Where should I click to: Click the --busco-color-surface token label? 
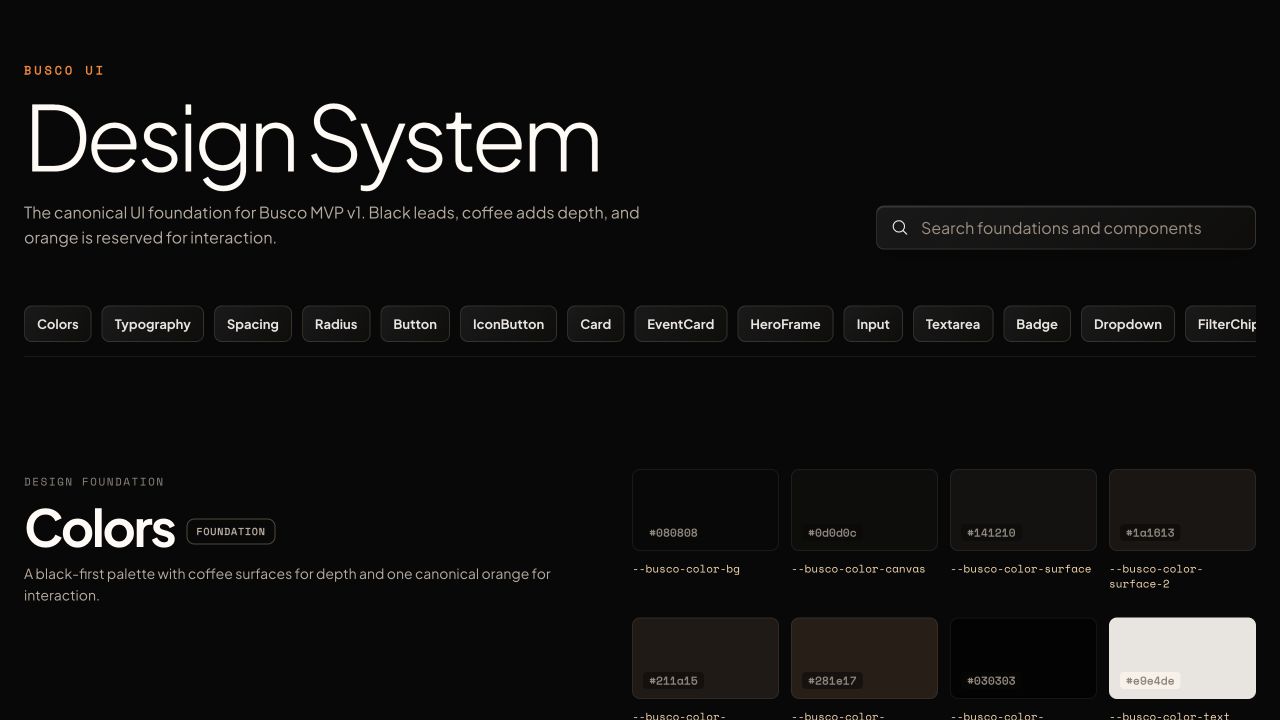point(1021,569)
